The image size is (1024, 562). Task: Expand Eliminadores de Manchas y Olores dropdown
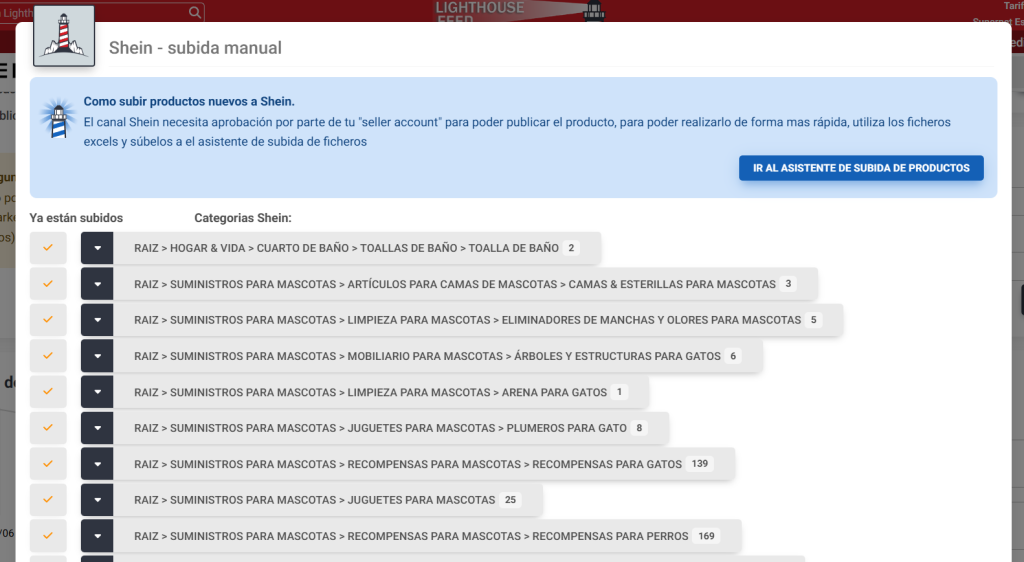(x=97, y=320)
